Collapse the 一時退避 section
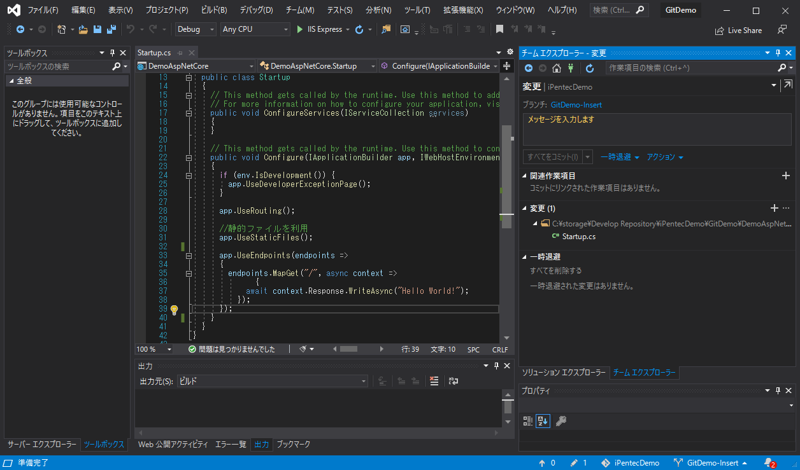800x470 pixels. (524, 257)
